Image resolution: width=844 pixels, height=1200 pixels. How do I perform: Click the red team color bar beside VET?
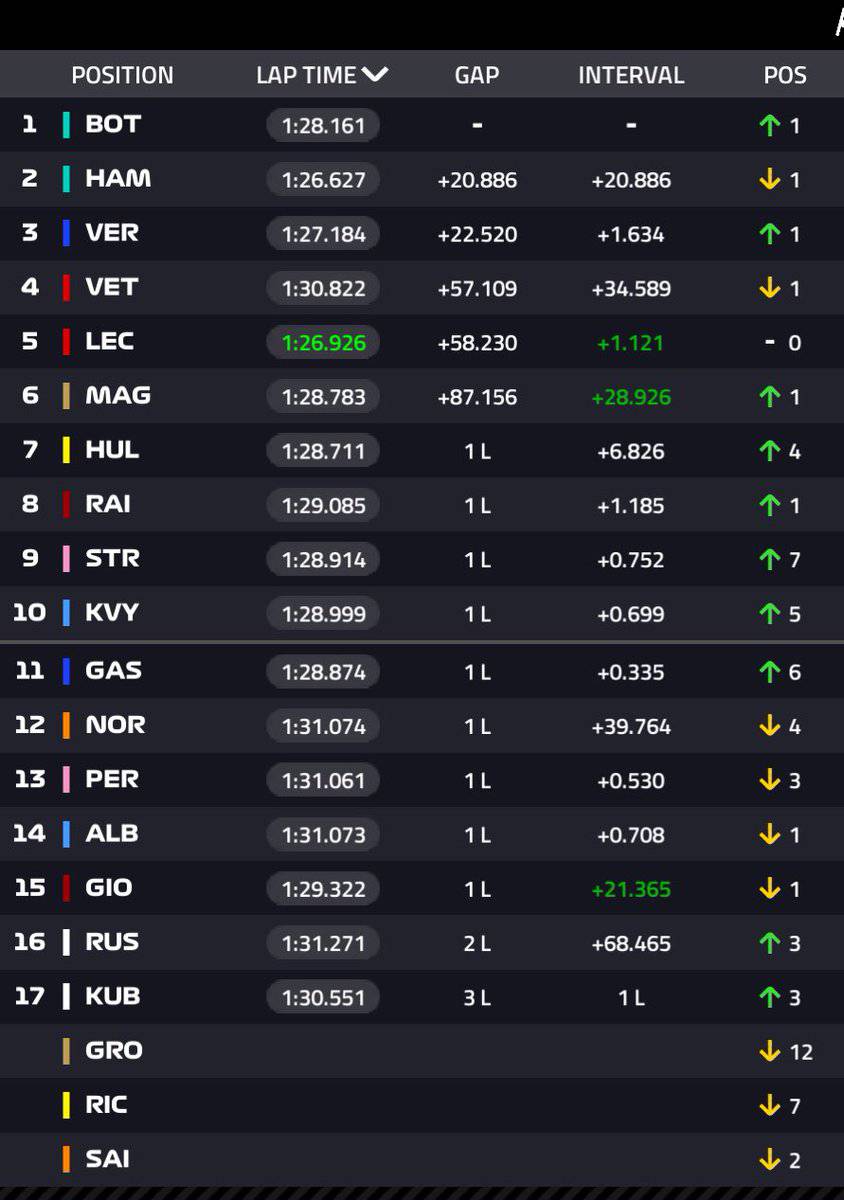click(66, 287)
